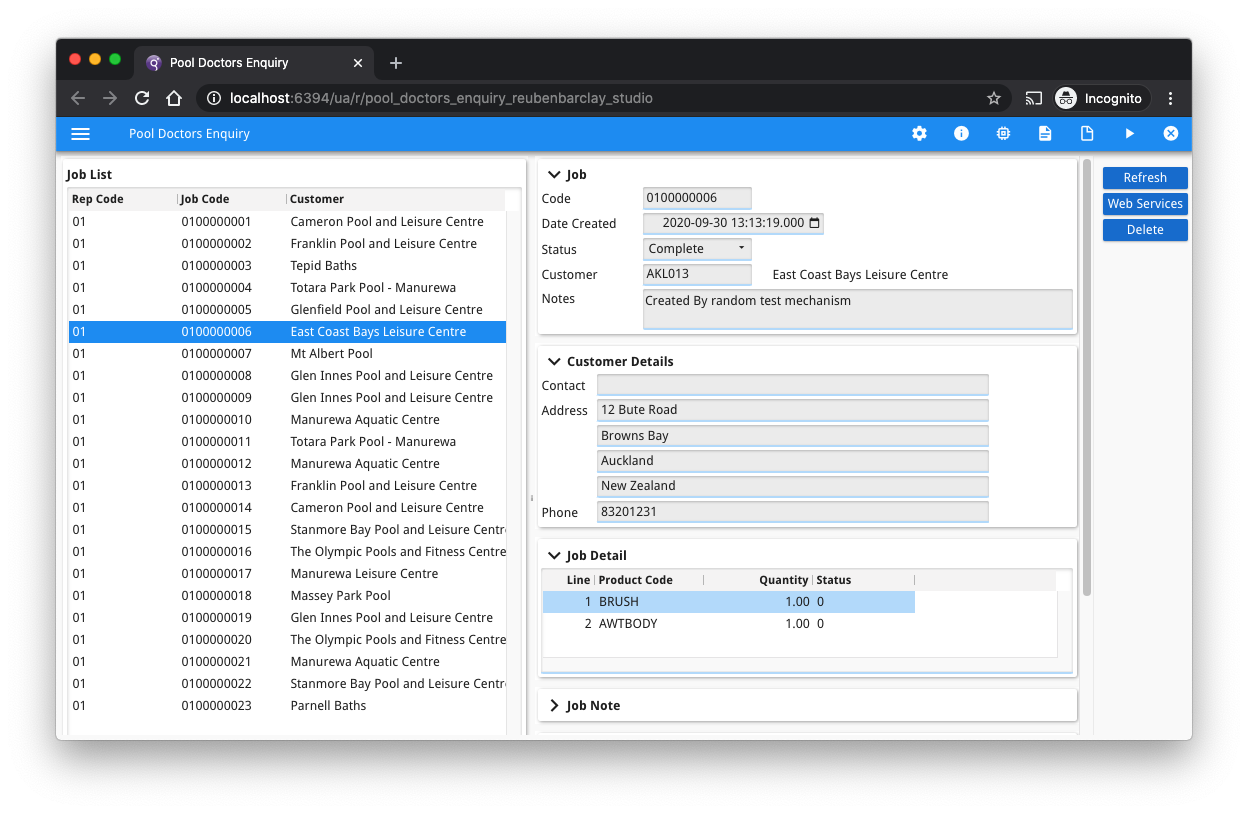1248x814 pixels.
Task: Select job 0100000020 Olympic Pools row
Action: pyautogui.click(x=287, y=640)
